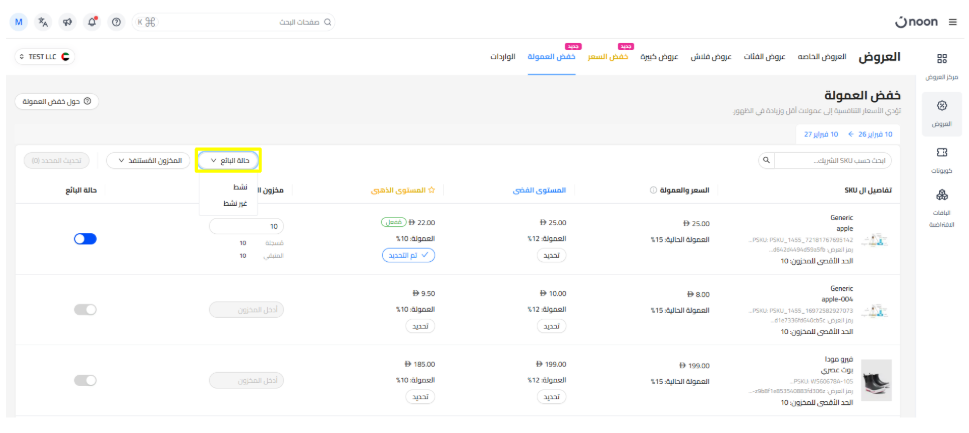This screenshot has height=433, width=969.
Task: Open the help question mark icon
Action: 117,21
